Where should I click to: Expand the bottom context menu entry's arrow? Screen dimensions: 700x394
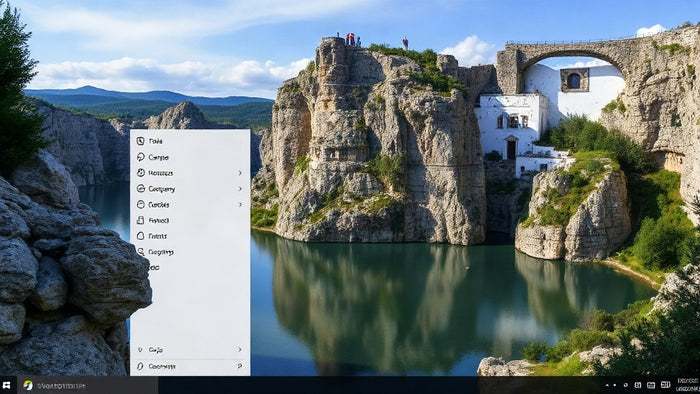(x=240, y=366)
